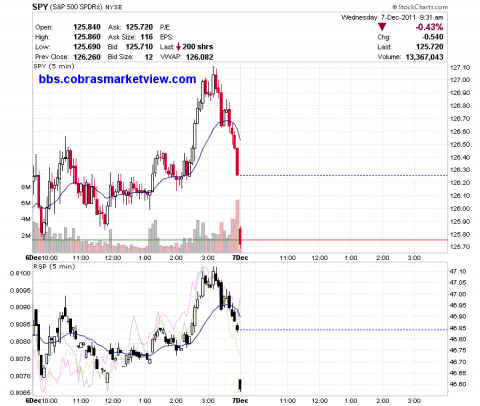This screenshot has height=406, width=480.
Task: Select the 200 shrs last trade size
Action: 198,47
